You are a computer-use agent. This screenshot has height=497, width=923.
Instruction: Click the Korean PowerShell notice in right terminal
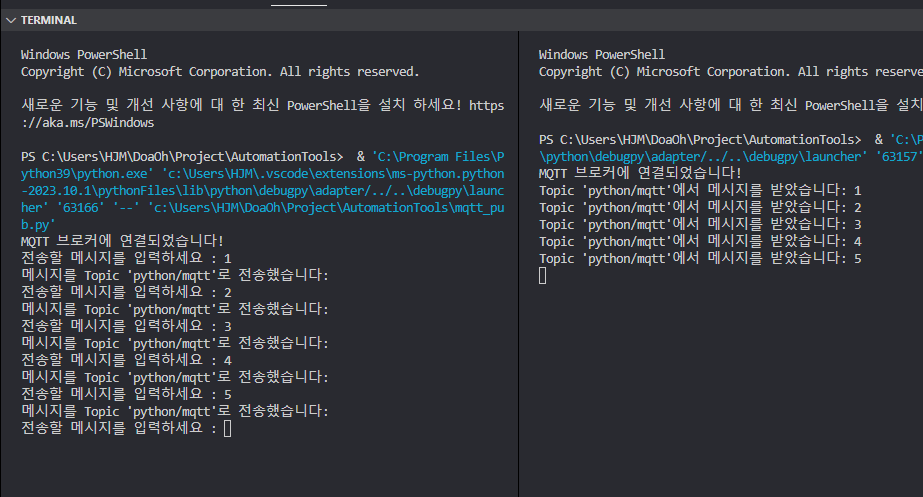pyautogui.click(x=731, y=105)
